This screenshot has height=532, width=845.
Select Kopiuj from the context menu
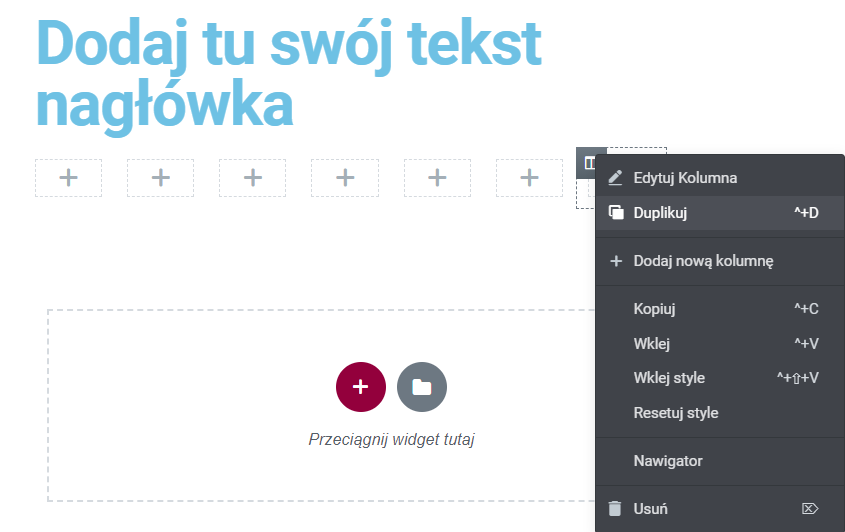[x=654, y=309]
